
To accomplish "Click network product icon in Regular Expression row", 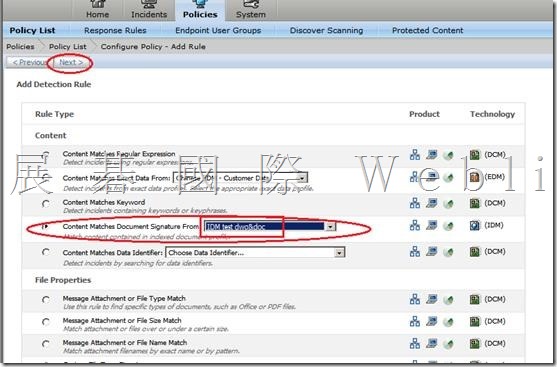I will (x=415, y=155).
